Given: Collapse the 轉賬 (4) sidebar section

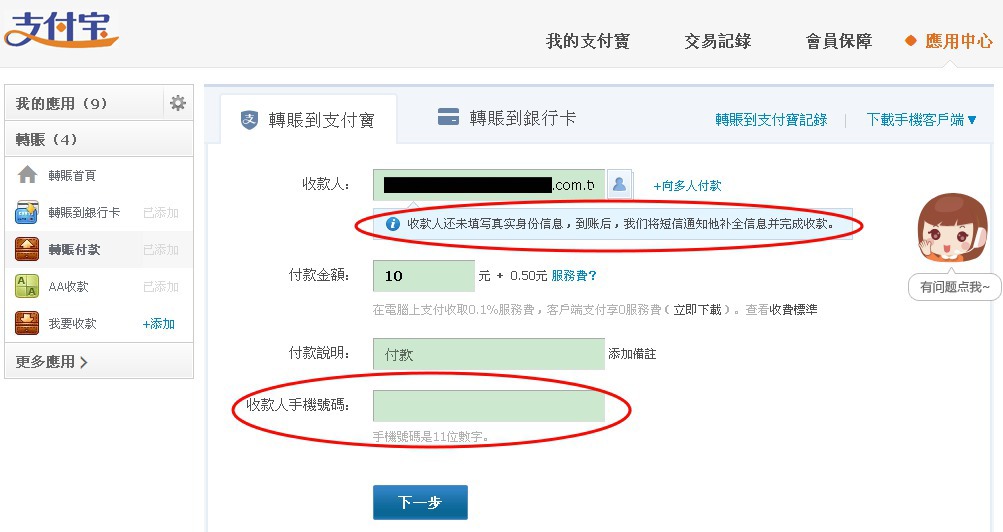Looking at the screenshot, I should point(99,139).
